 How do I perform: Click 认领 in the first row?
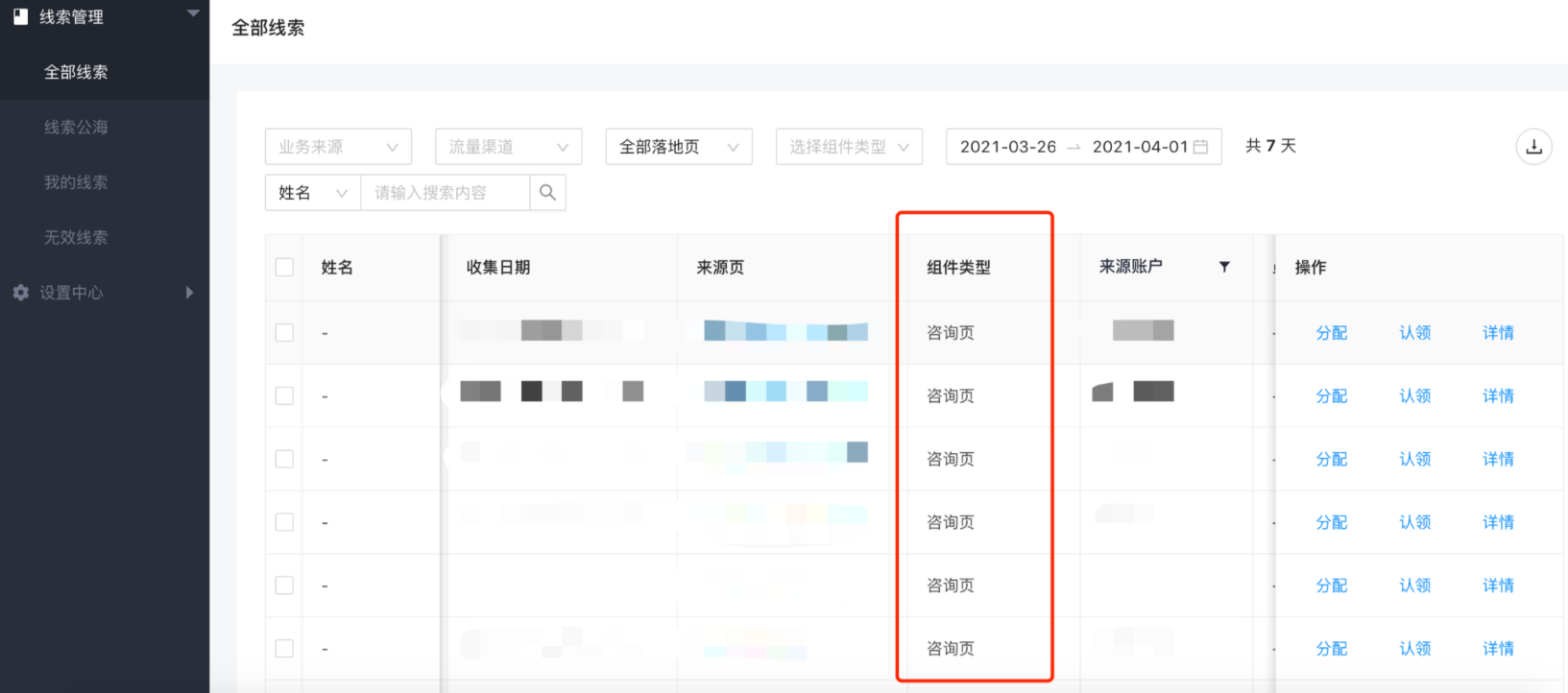(1414, 333)
